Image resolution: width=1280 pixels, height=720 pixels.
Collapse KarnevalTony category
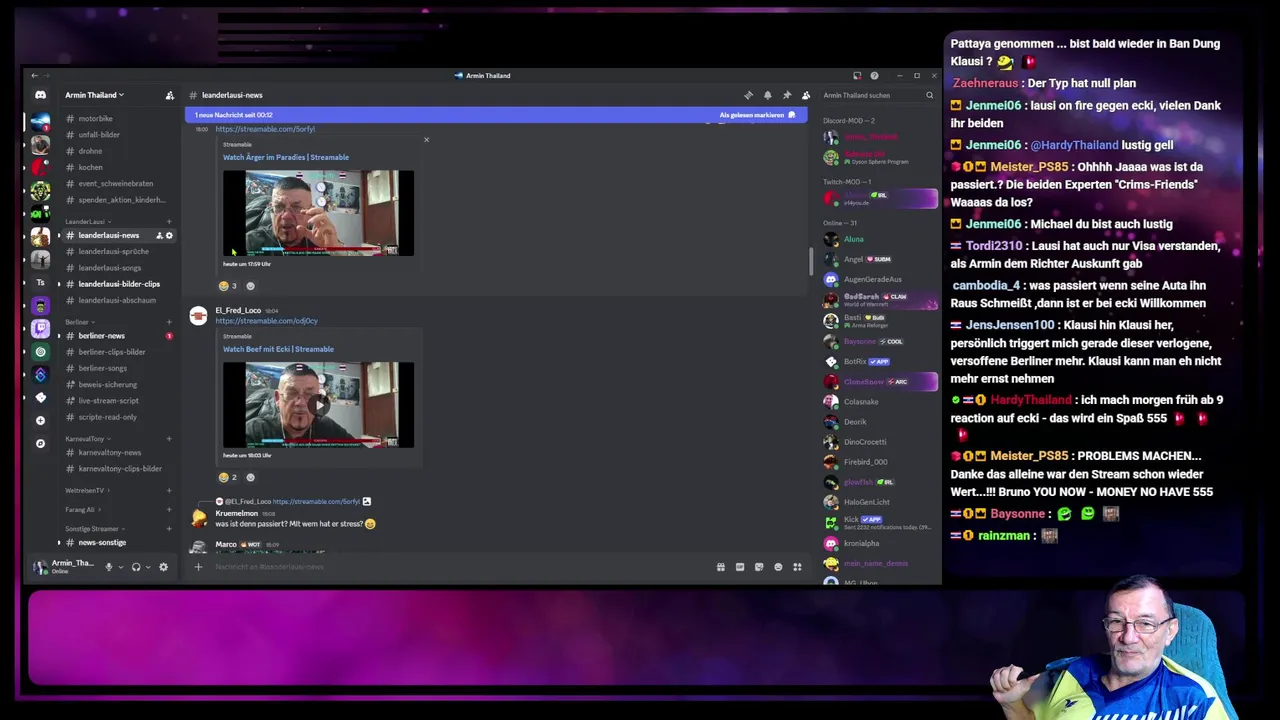(88, 439)
